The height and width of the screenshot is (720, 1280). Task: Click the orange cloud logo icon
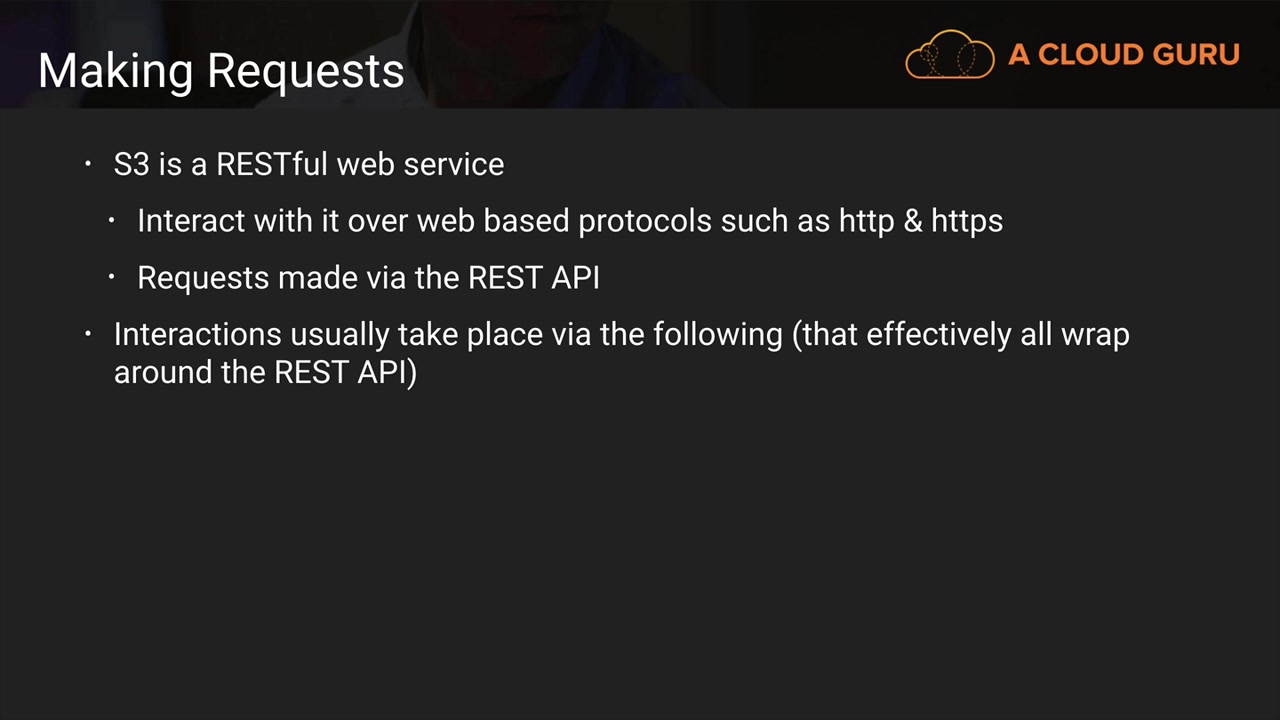949,54
